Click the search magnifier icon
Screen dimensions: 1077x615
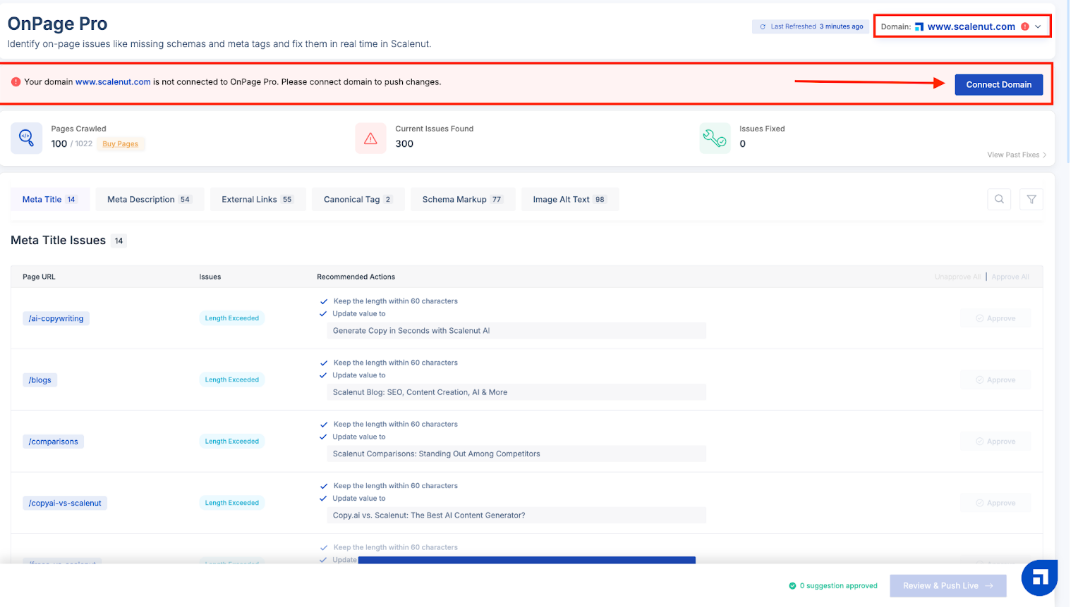click(998, 199)
